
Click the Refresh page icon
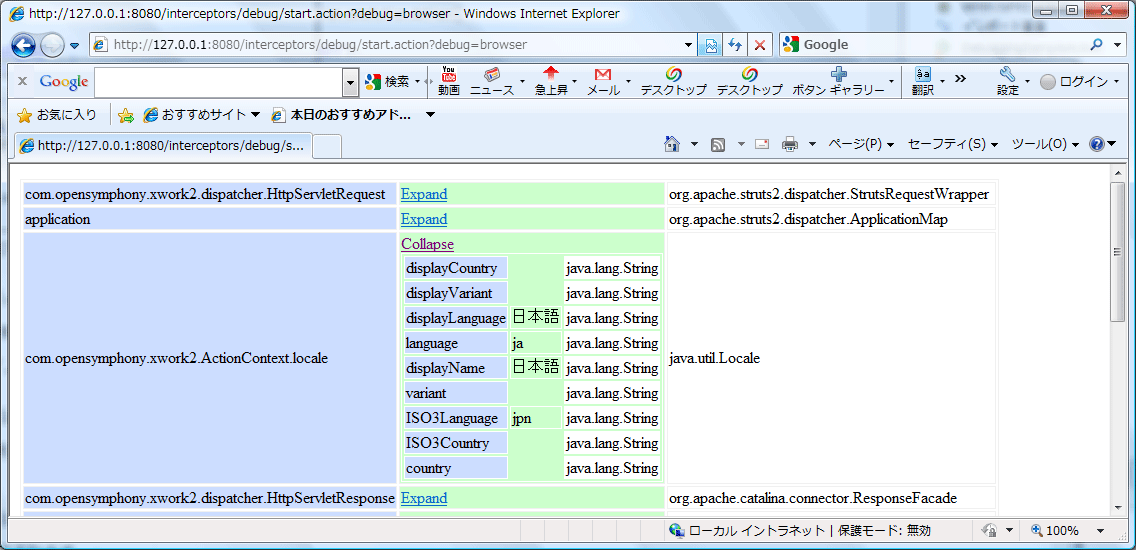pos(735,45)
